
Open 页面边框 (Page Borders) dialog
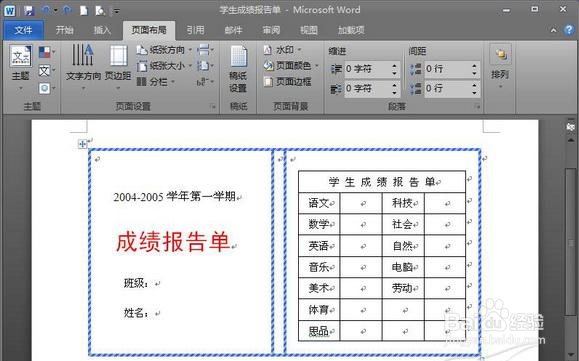click(288, 82)
